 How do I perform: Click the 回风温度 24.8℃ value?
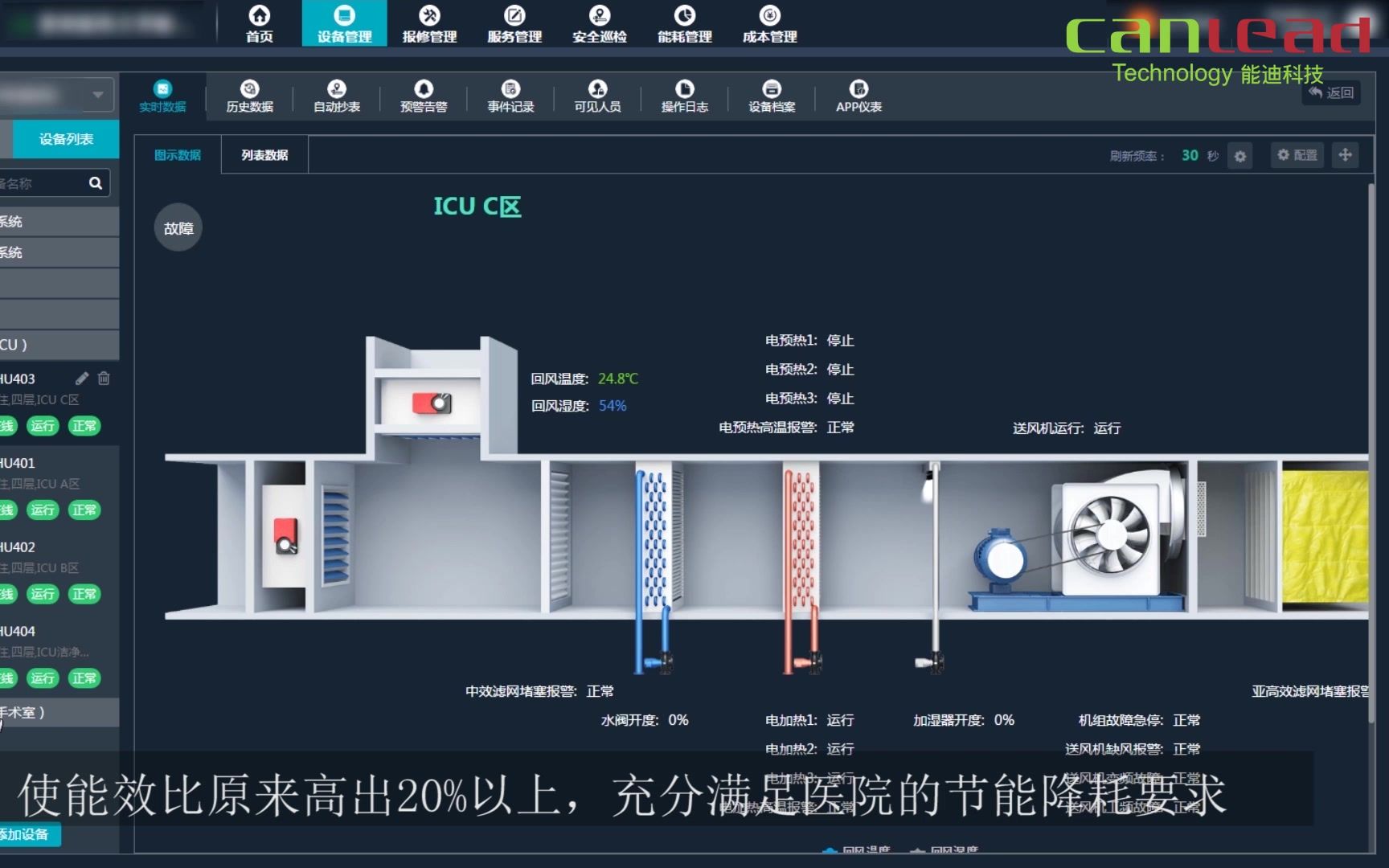(x=618, y=379)
